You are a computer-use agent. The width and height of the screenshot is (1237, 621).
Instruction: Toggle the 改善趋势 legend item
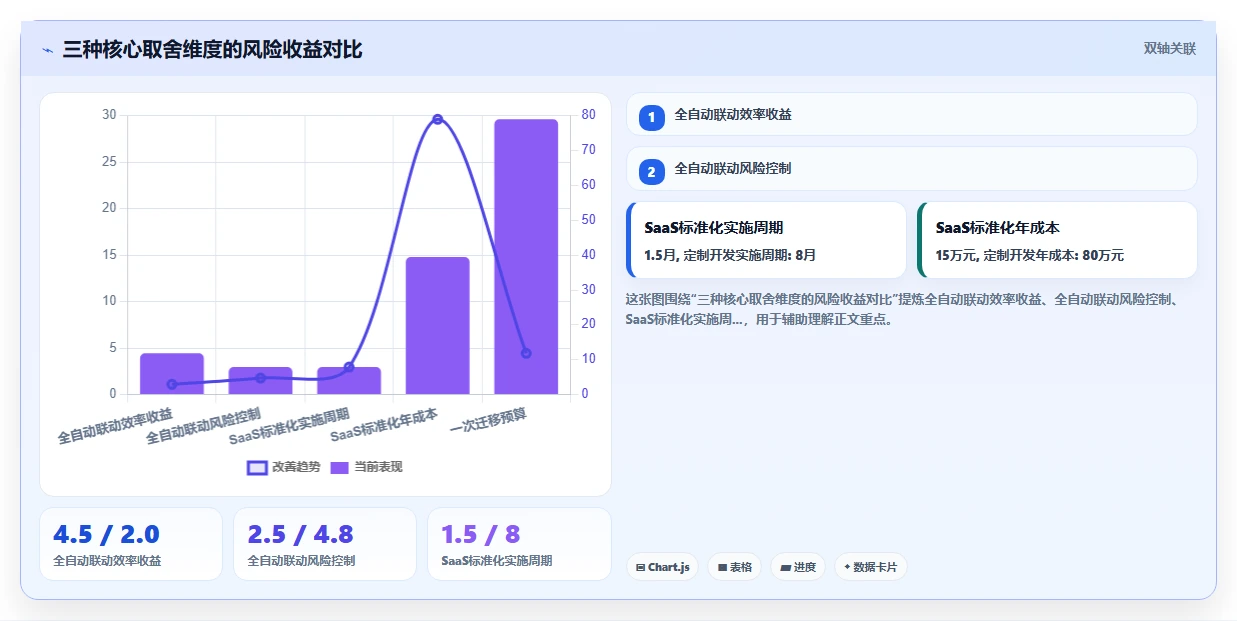pos(284,467)
